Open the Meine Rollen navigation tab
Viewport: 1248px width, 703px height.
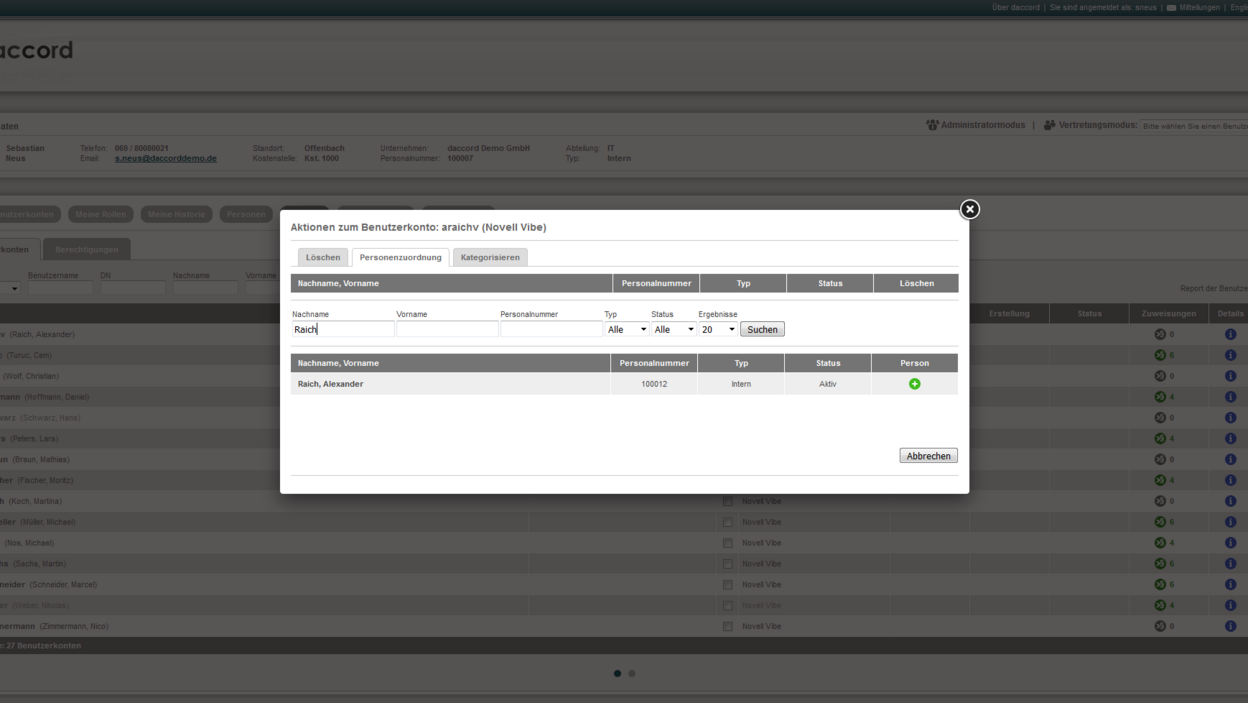[100, 214]
